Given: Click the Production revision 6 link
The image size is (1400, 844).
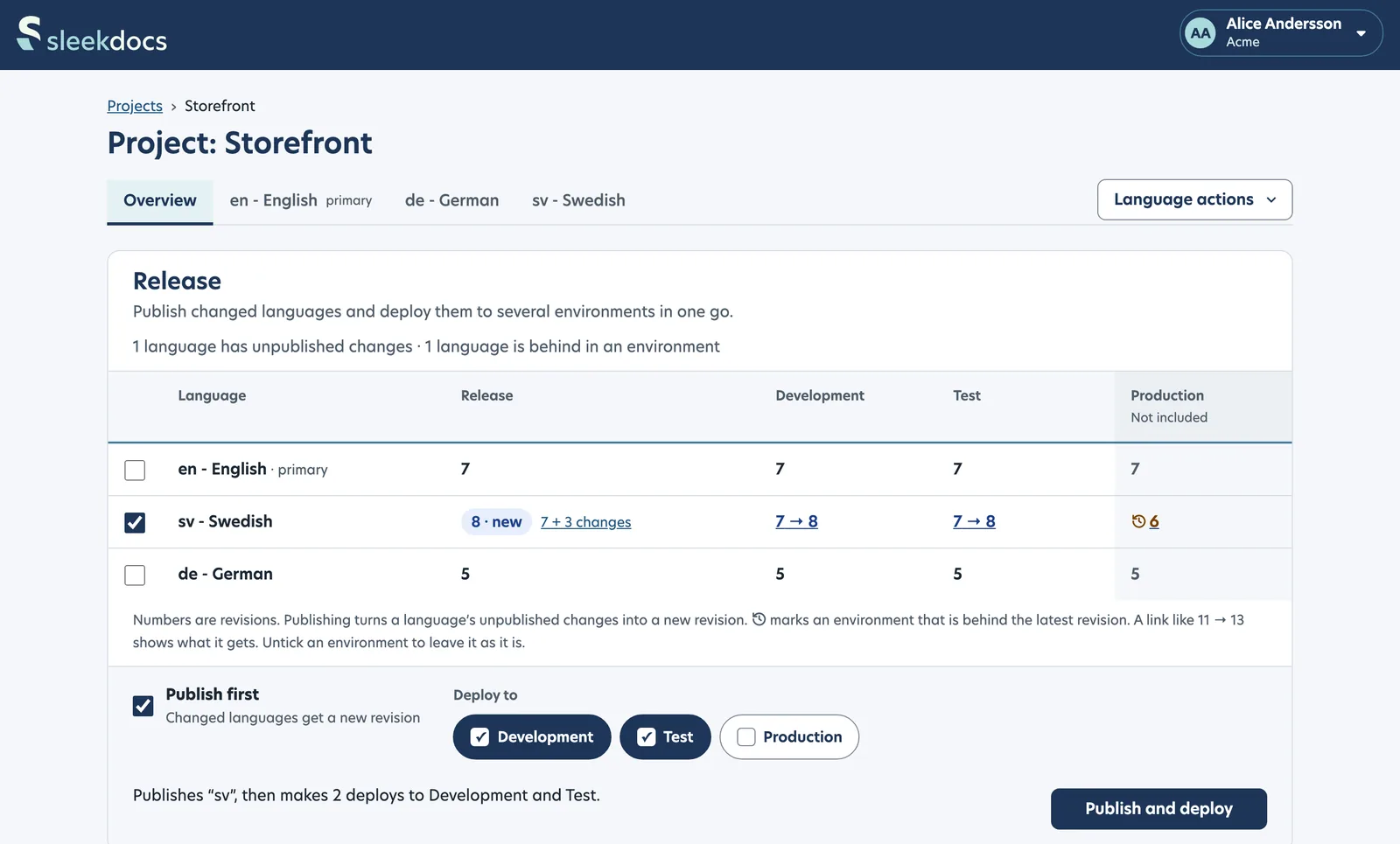Looking at the screenshot, I should [x=1154, y=521].
